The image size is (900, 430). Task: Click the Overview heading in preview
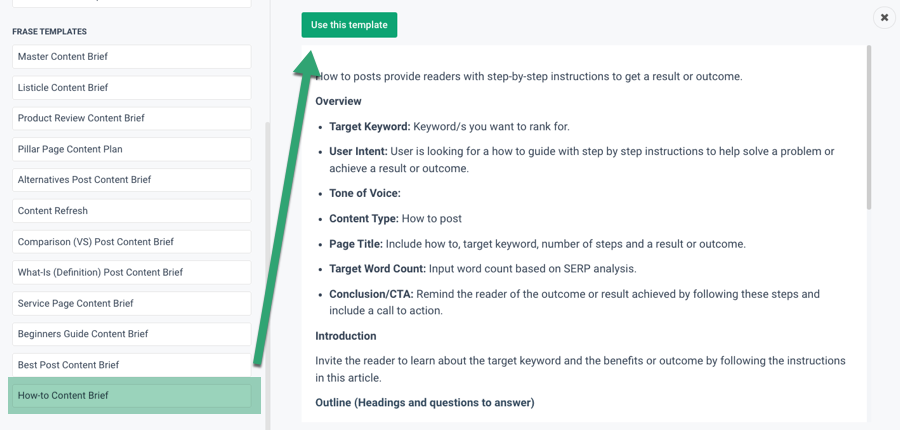[x=338, y=101]
